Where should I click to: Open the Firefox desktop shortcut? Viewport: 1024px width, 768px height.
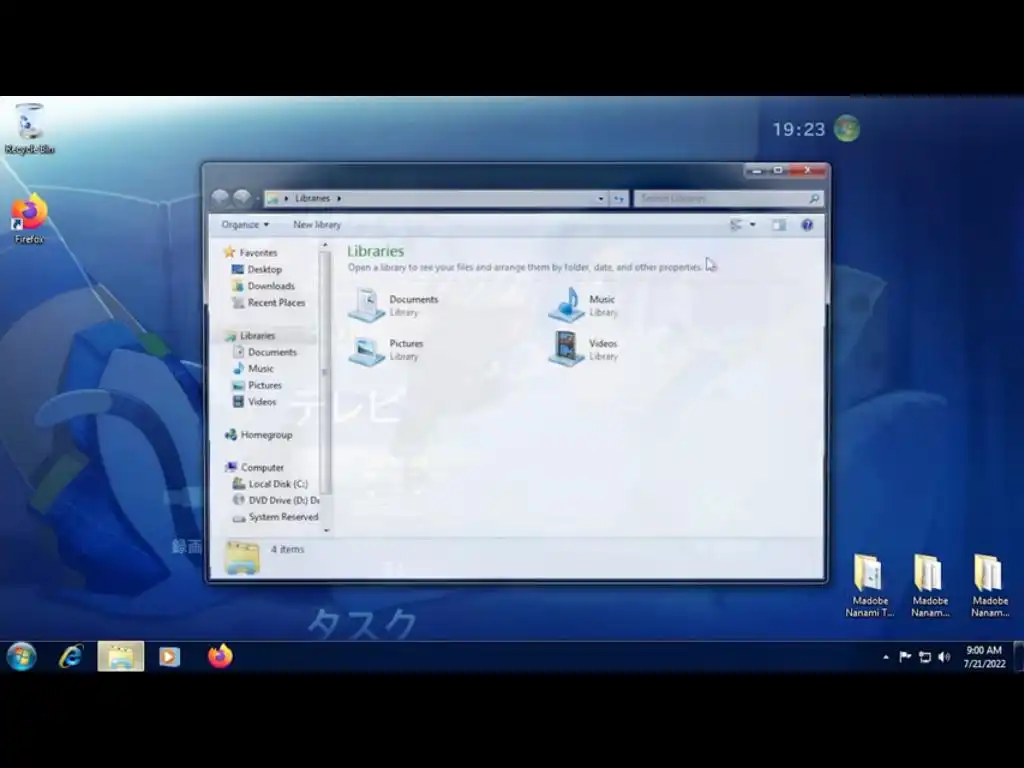pos(29,218)
